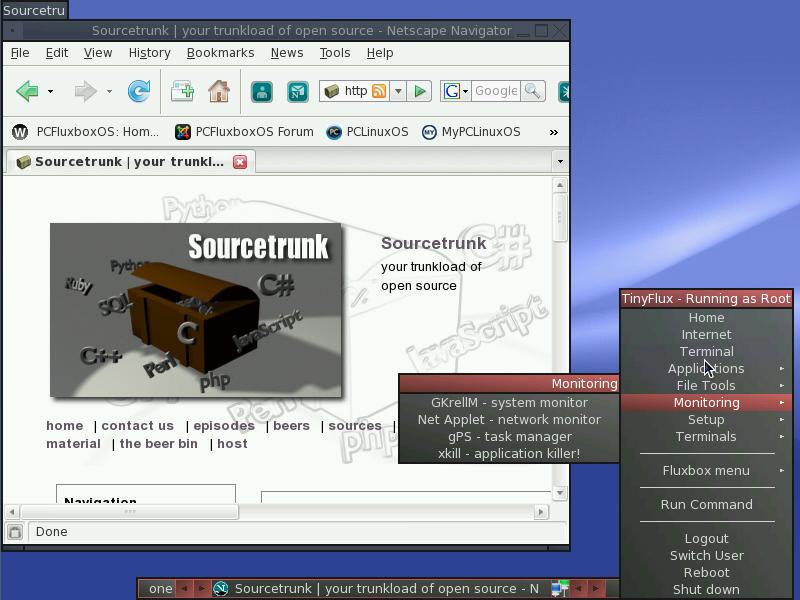Open the Bookmarks menu
The width and height of the screenshot is (800, 600).
[220, 53]
